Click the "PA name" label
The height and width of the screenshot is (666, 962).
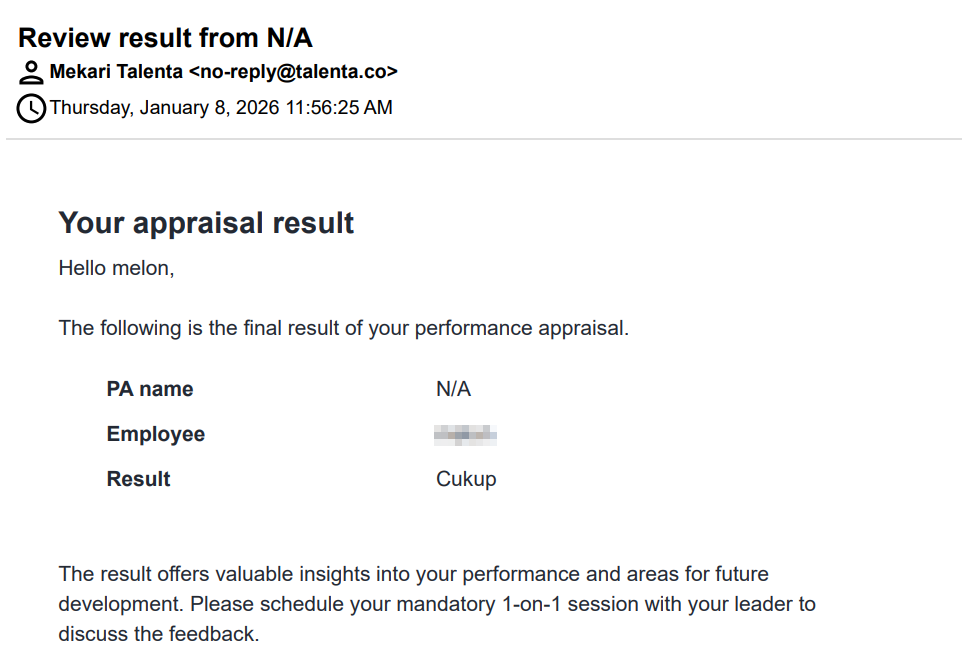point(150,389)
